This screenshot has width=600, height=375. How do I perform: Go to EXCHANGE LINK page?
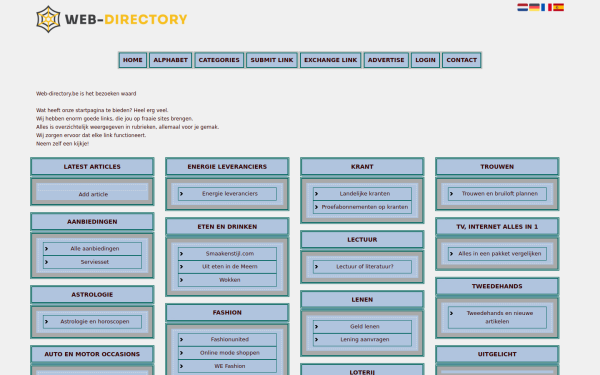(x=331, y=60)
